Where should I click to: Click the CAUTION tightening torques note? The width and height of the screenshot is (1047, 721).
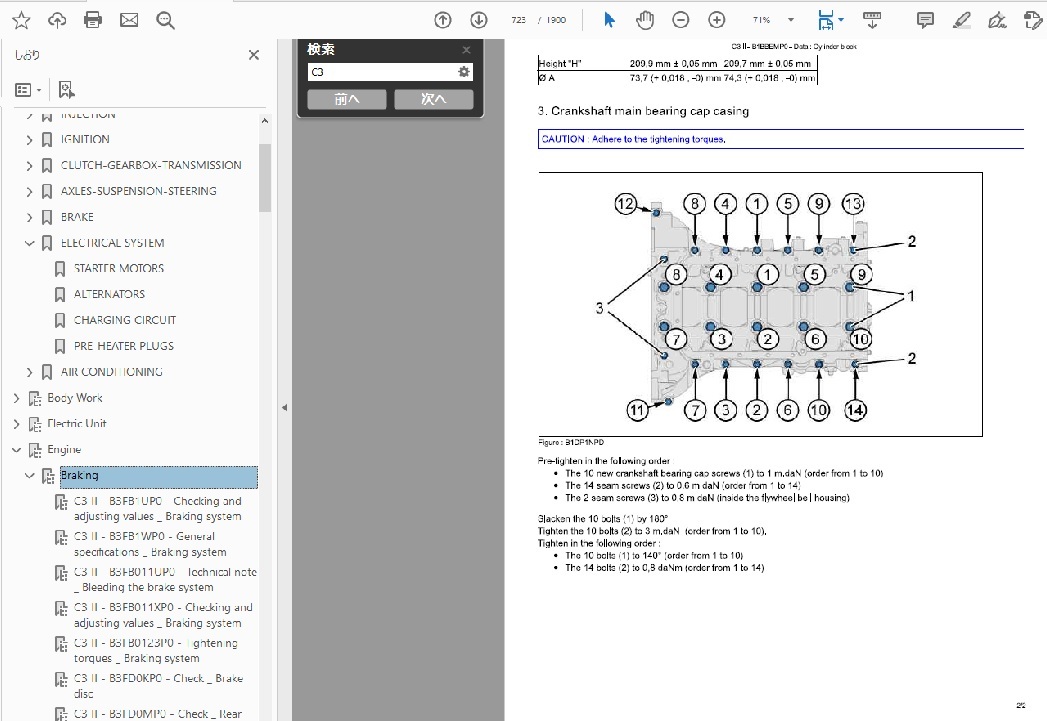[780, 139]
